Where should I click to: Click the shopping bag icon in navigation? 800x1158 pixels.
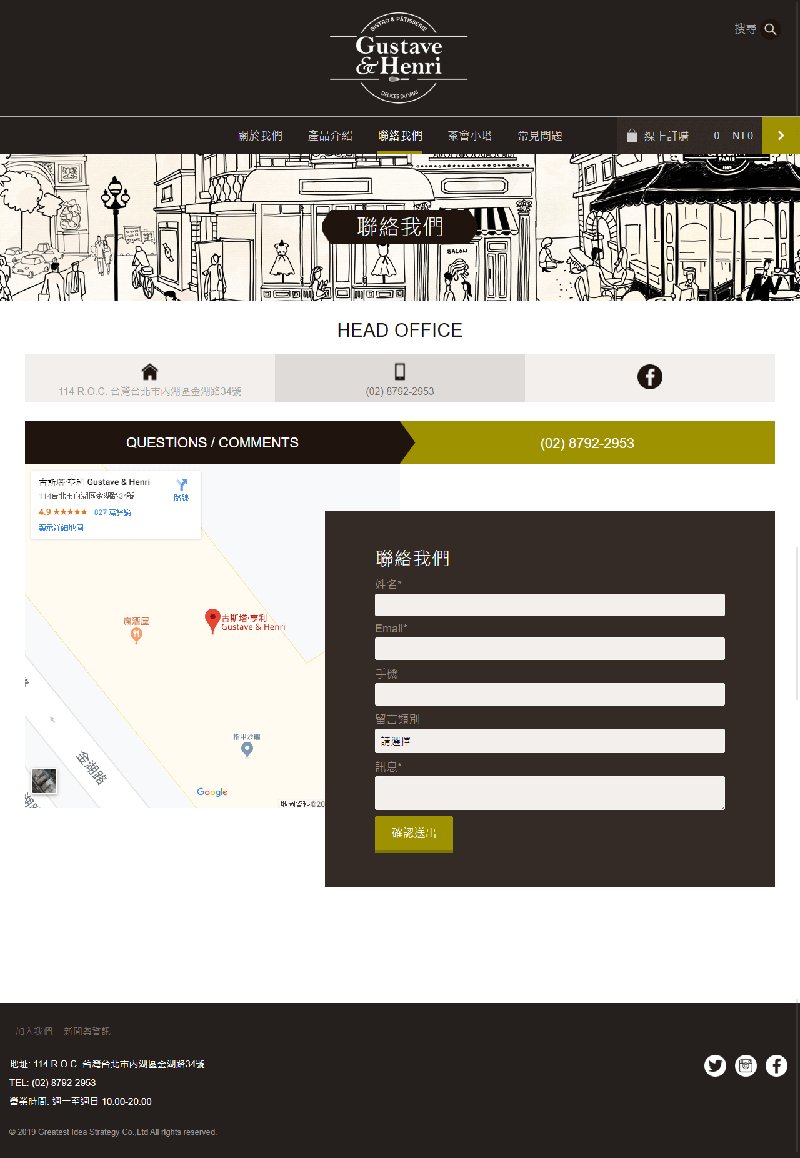click(x=632, y=136)
